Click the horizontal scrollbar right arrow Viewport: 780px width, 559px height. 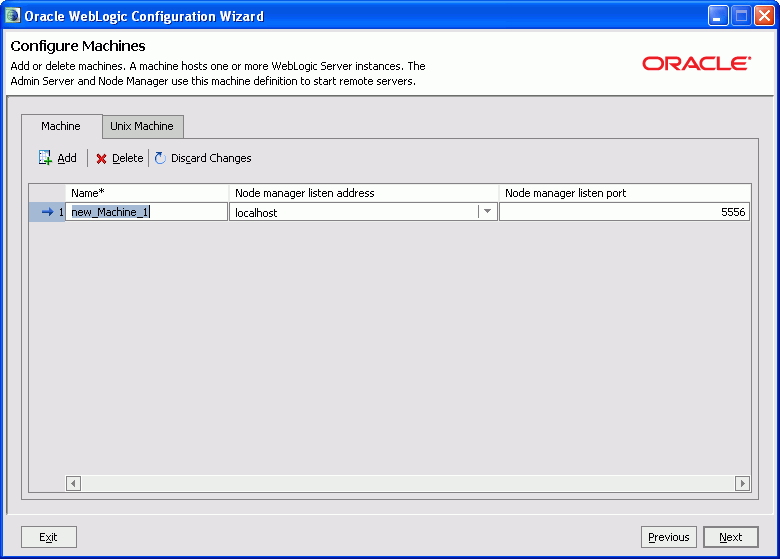point(743,483)
